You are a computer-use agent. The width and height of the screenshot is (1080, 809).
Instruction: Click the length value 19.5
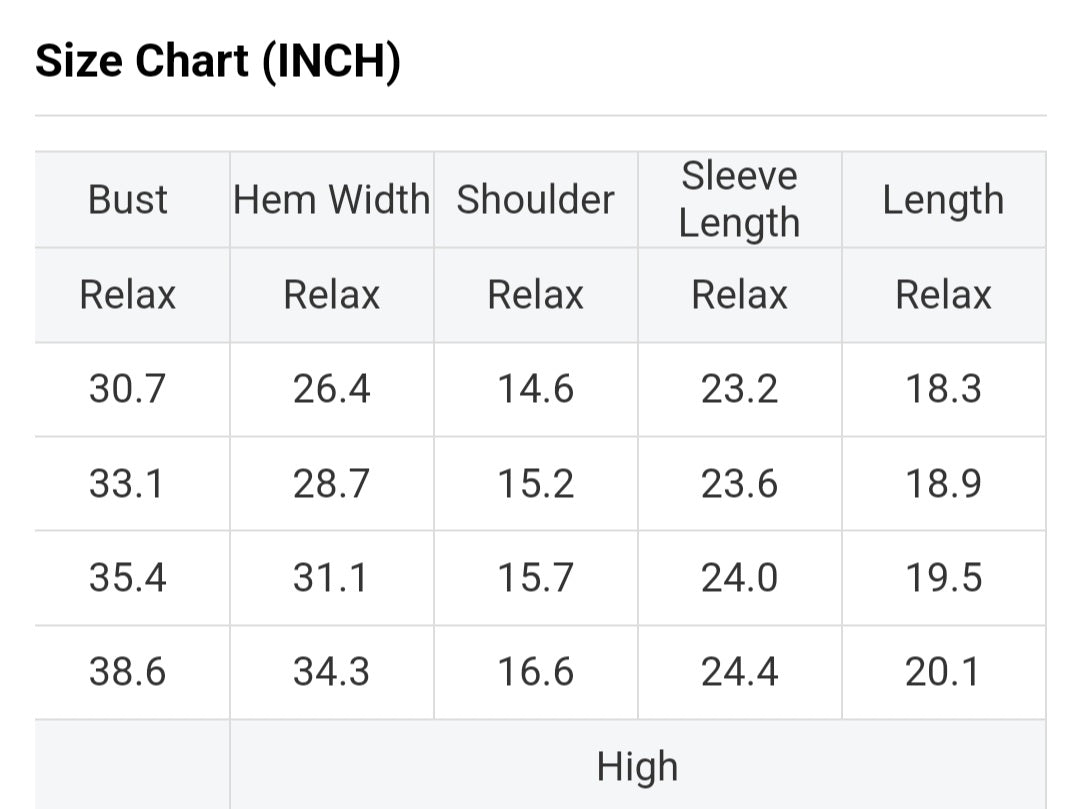943,578
